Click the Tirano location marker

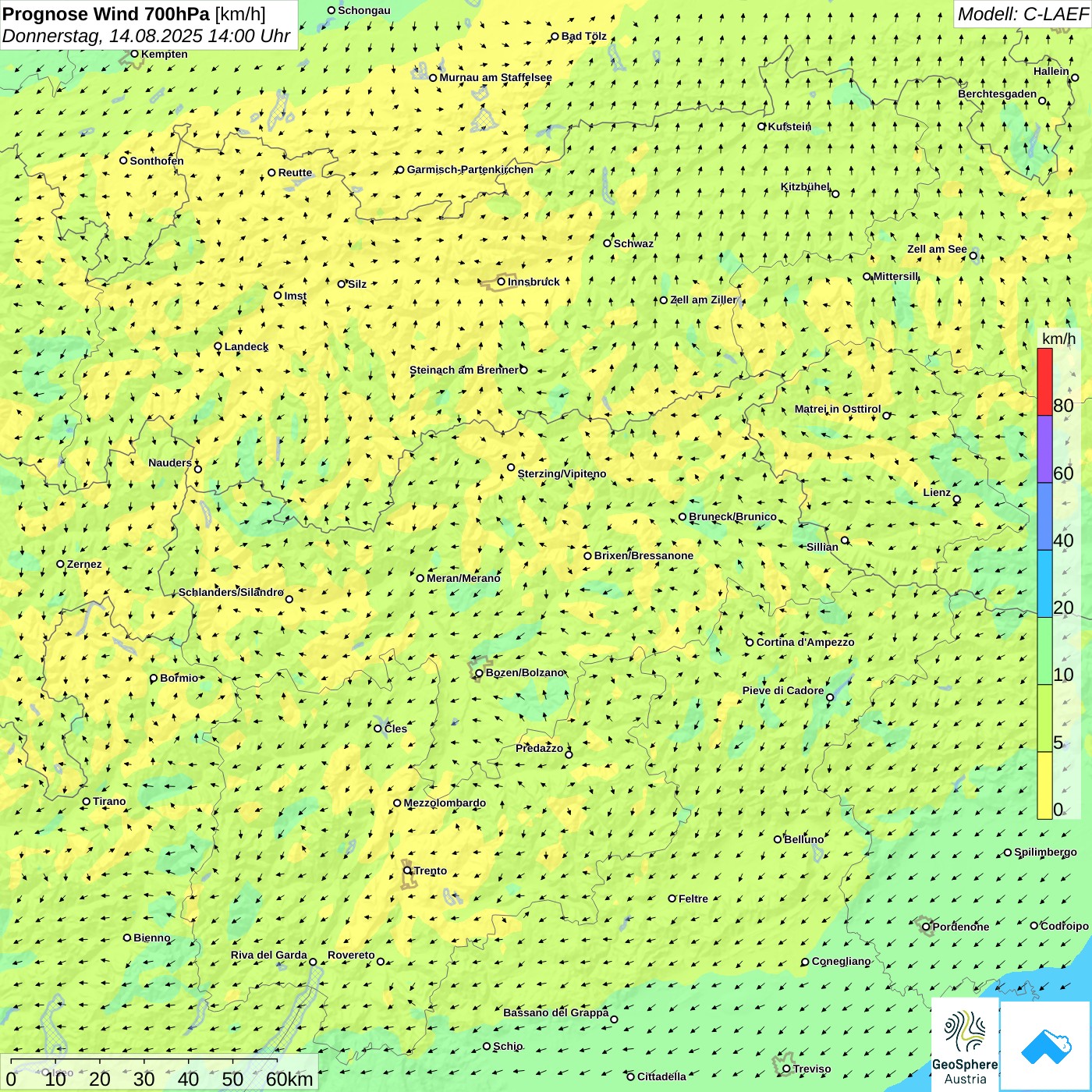click(x=87, y=801)
